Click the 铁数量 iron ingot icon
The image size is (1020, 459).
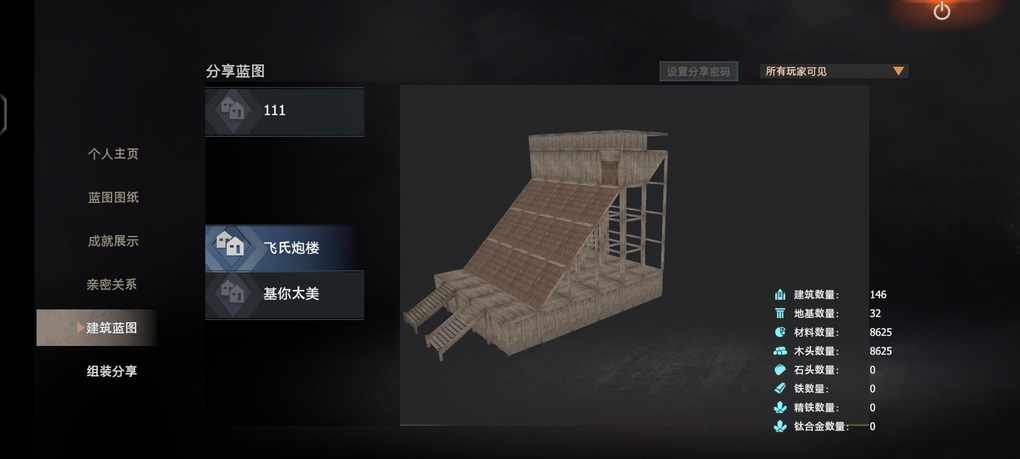[x=780, y=389]
